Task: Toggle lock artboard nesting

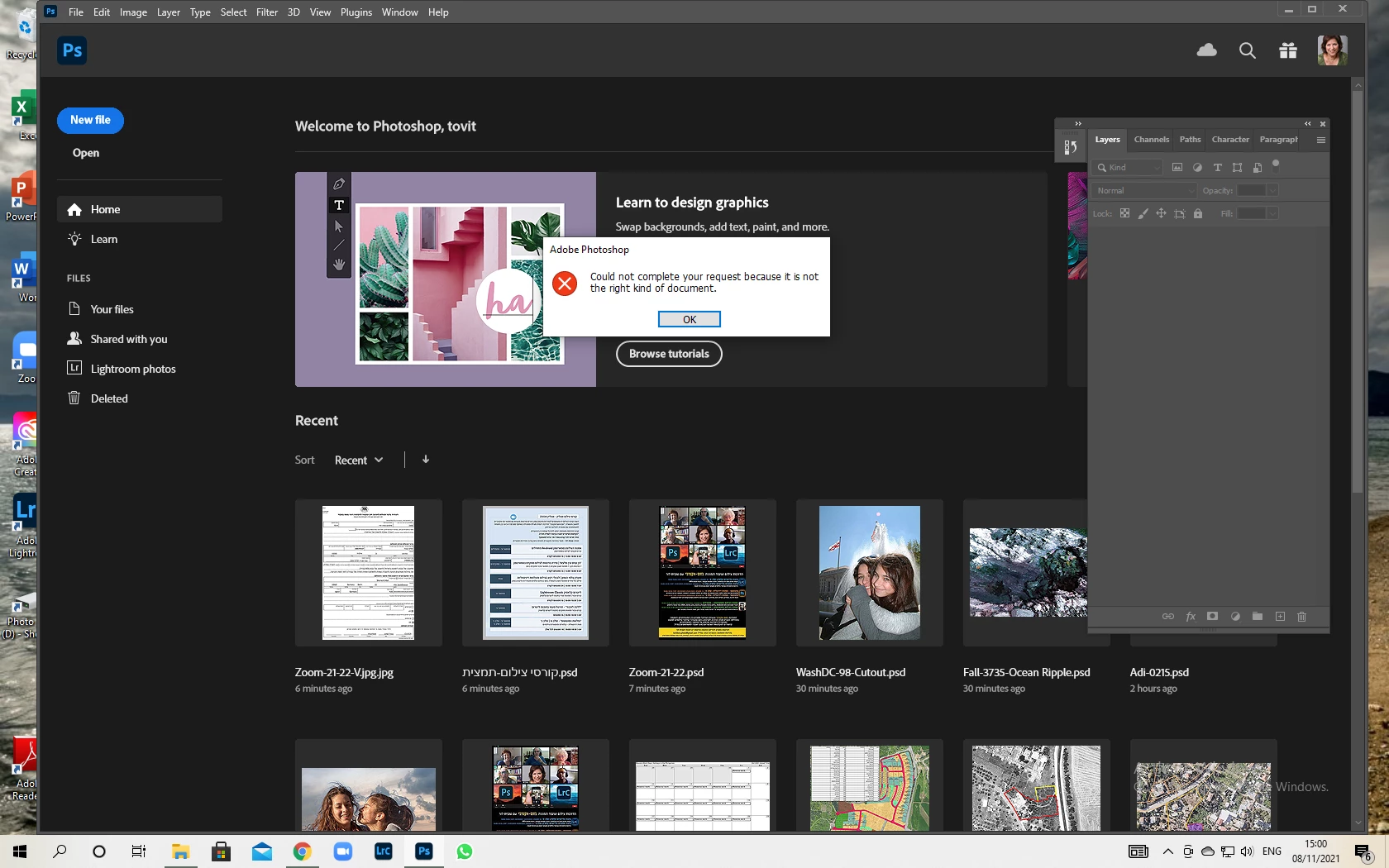Action: 1180,213
